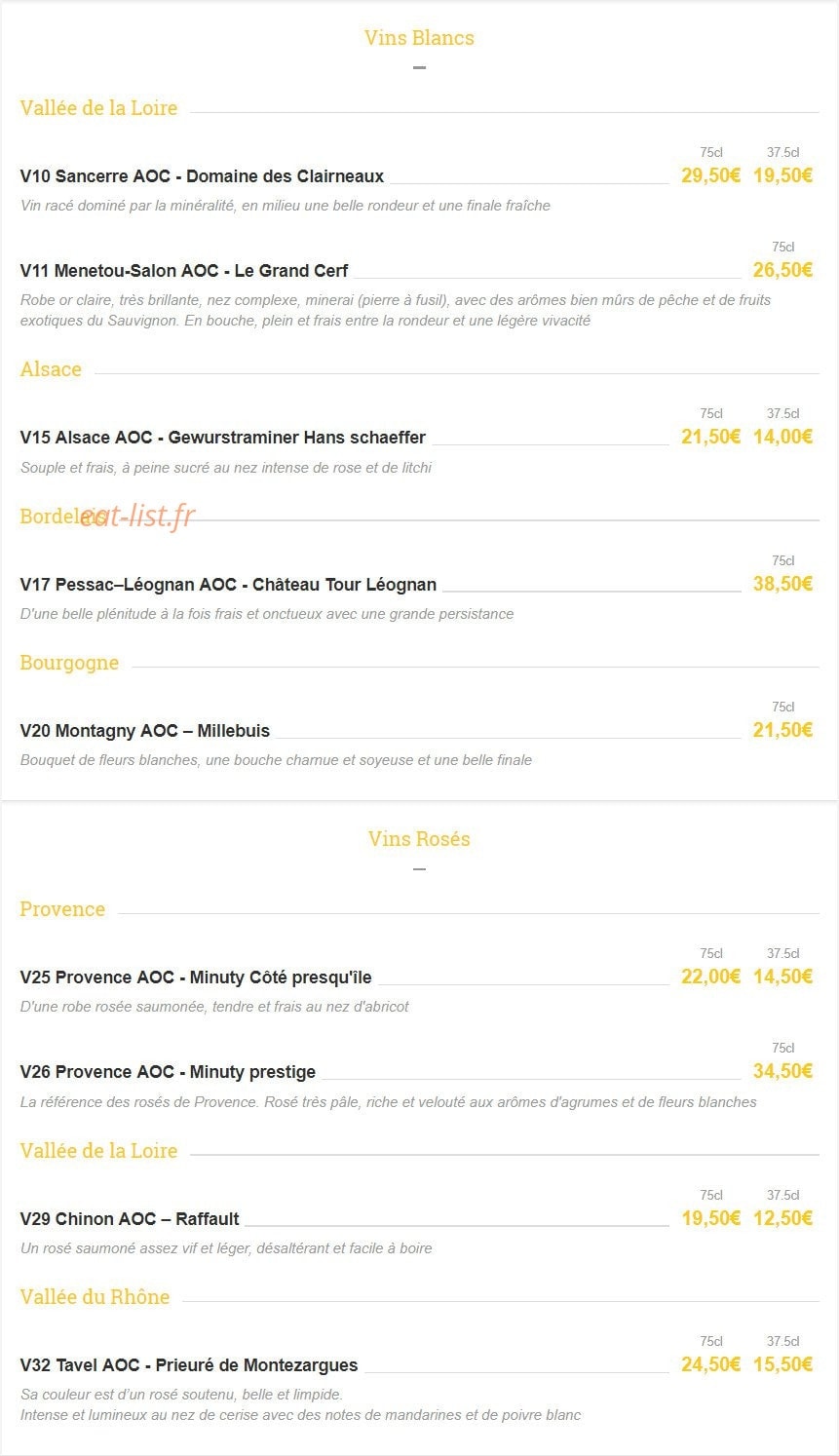Click the 29,50€ Sancerre 75cl price
Screen dimensions: 839x1456
pos(710,176)
